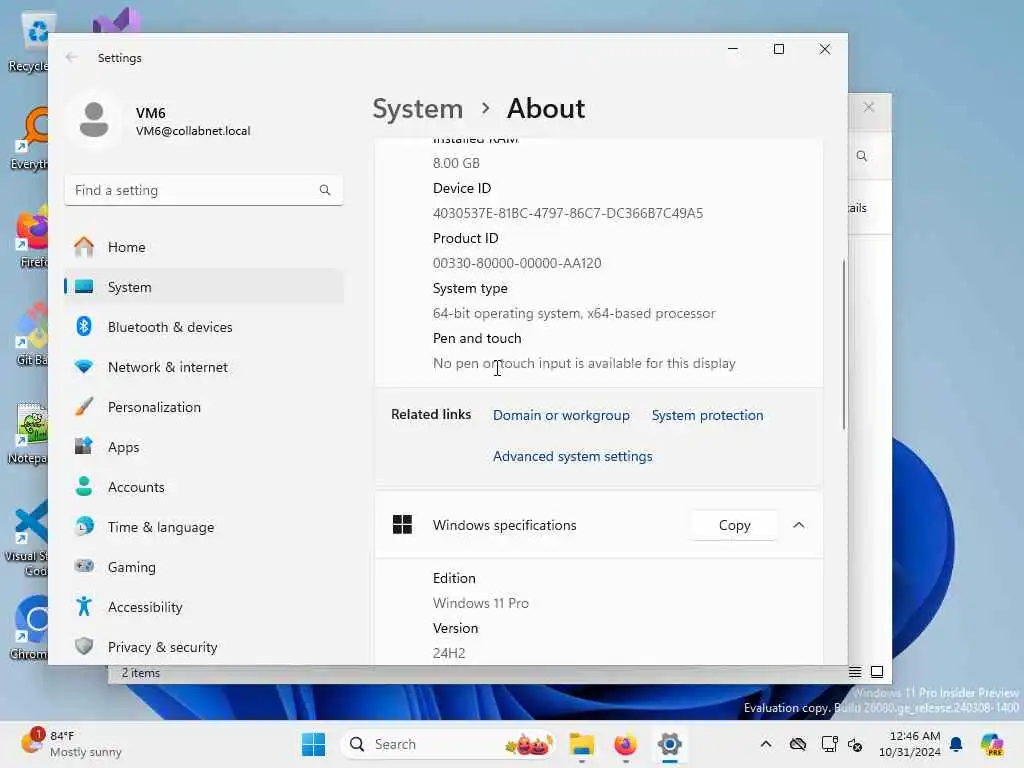The height and width of the screenshot is (768, 1024).
Task: Click the taskbar Search box
Action: click(448, 744)
